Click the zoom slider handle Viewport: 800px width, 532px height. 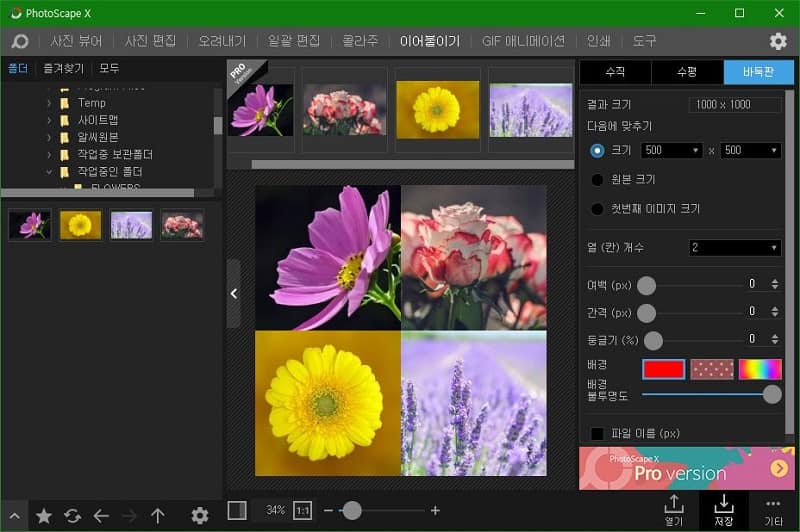click(352, 510)
